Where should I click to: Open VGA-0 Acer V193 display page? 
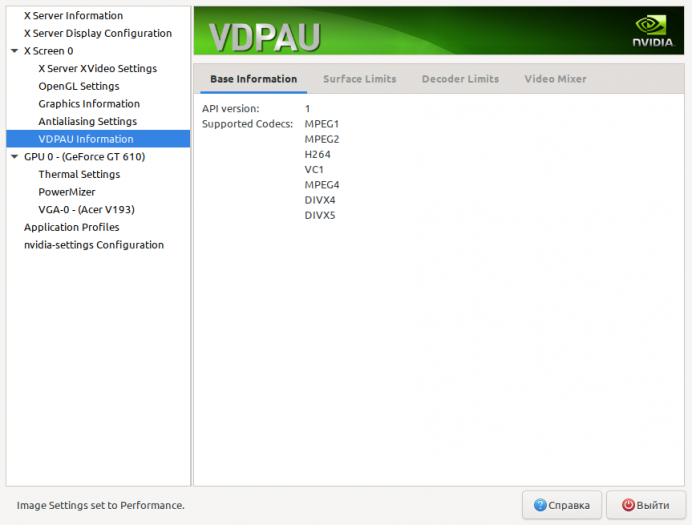[x=86, y=210]
